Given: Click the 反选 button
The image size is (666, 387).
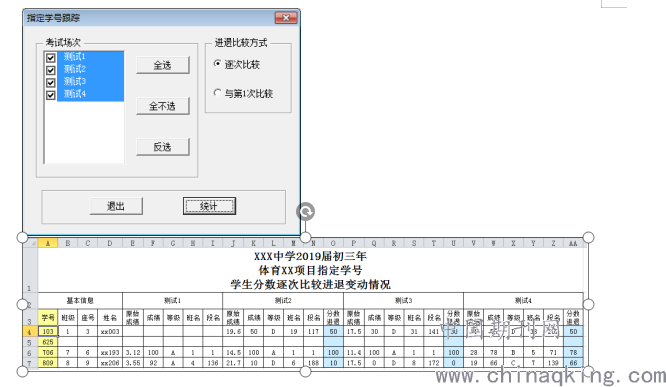Looking at the screenshot, I should [163, 147].
